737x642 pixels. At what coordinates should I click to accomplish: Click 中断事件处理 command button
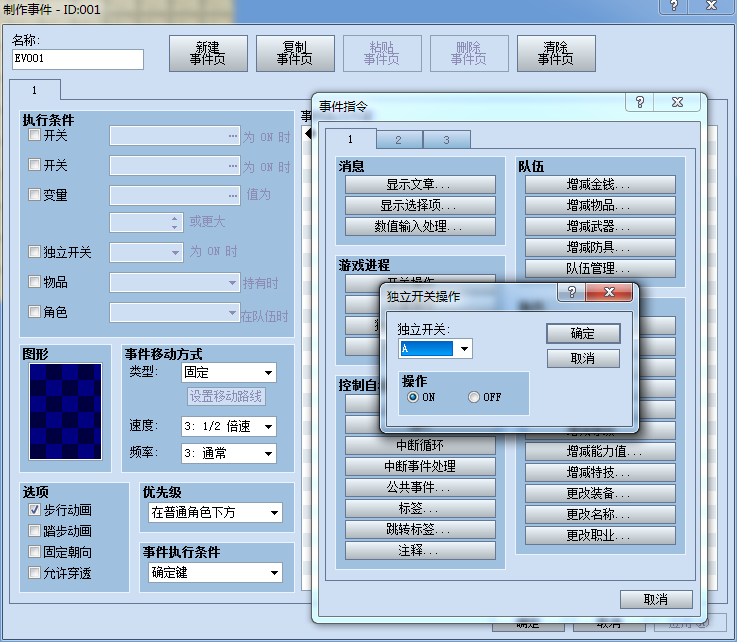pyautogui.click(x=420, y=466)
